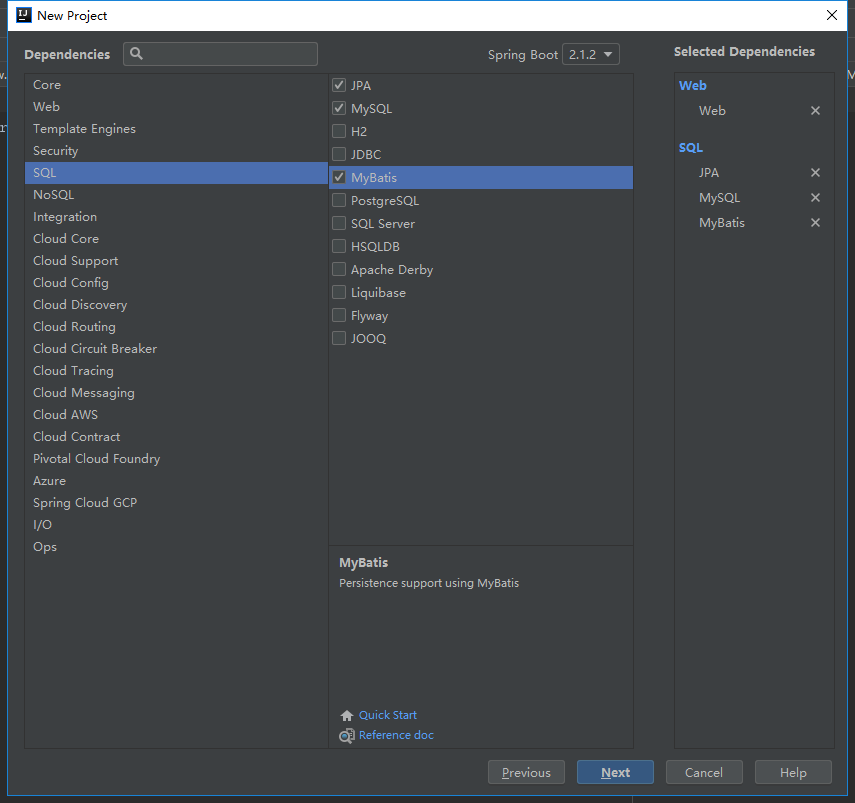The image size is (855, 803).
Task: Enable the PostgreSQL dependency
Action: 339,200
